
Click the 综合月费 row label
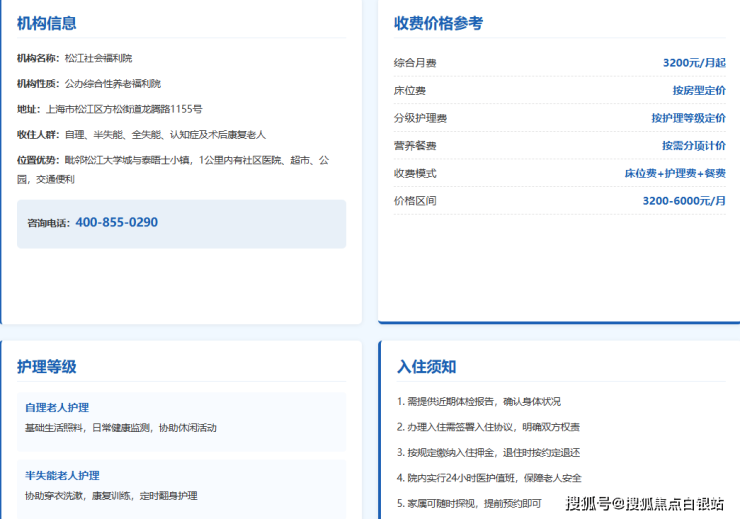click(x=415, y=63)
